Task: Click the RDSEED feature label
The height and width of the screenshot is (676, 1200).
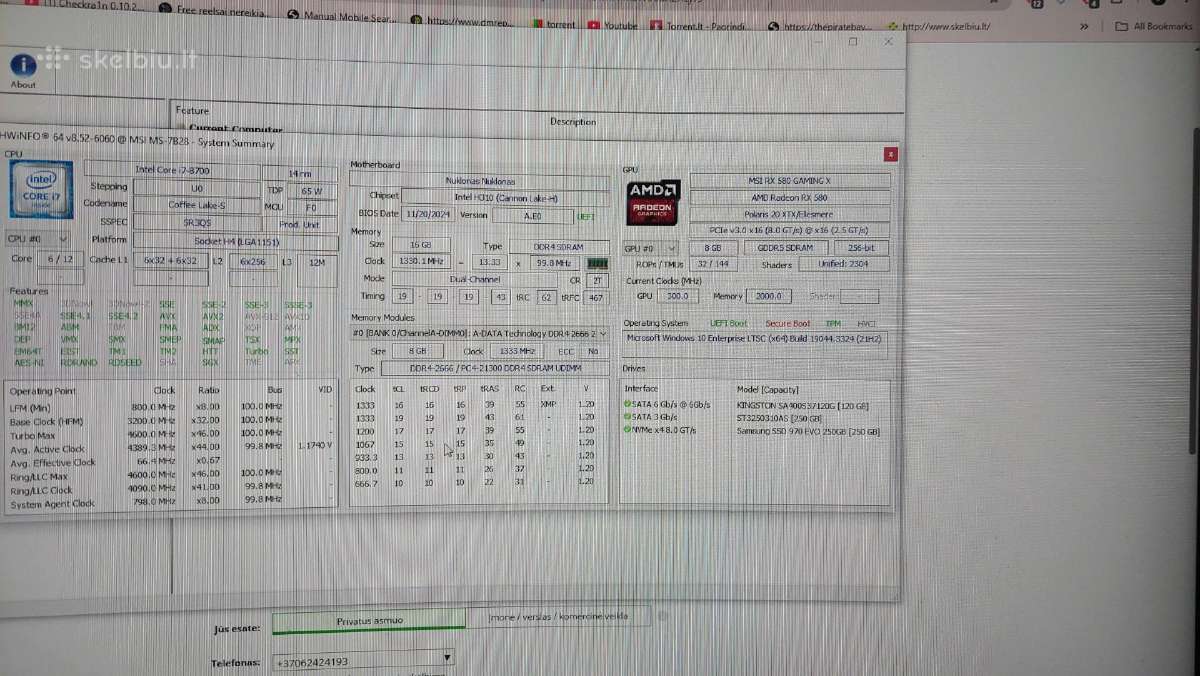Action: [x=125, y=363]
